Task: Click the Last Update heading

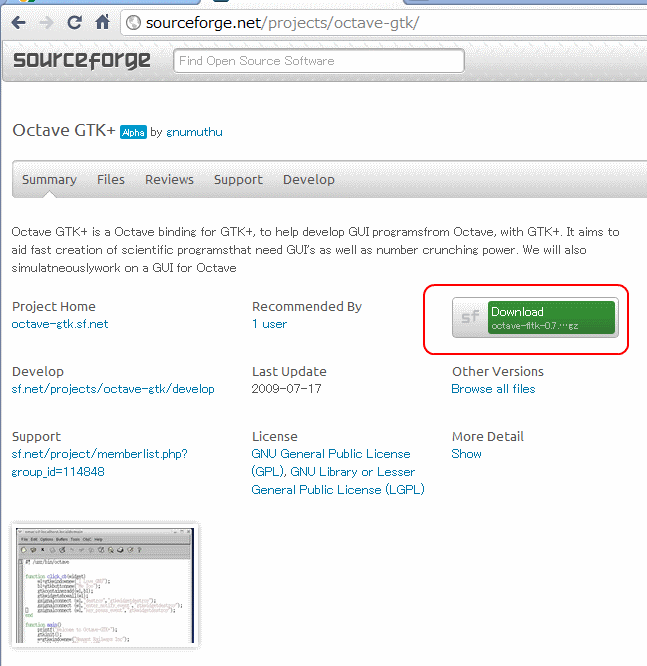Action: [x=289, y=372]
